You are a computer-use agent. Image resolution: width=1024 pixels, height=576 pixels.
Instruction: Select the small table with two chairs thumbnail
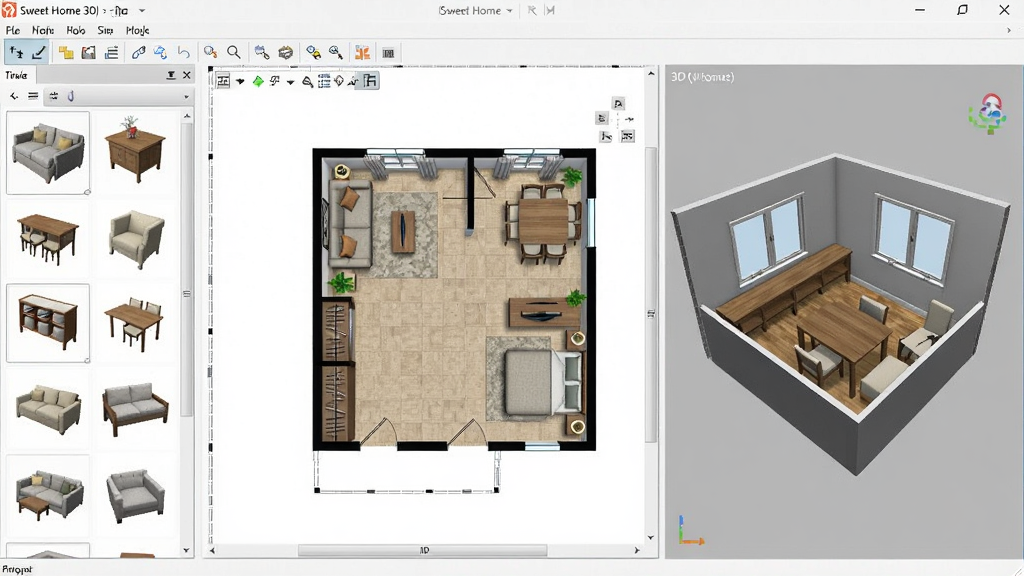point(135,323)
